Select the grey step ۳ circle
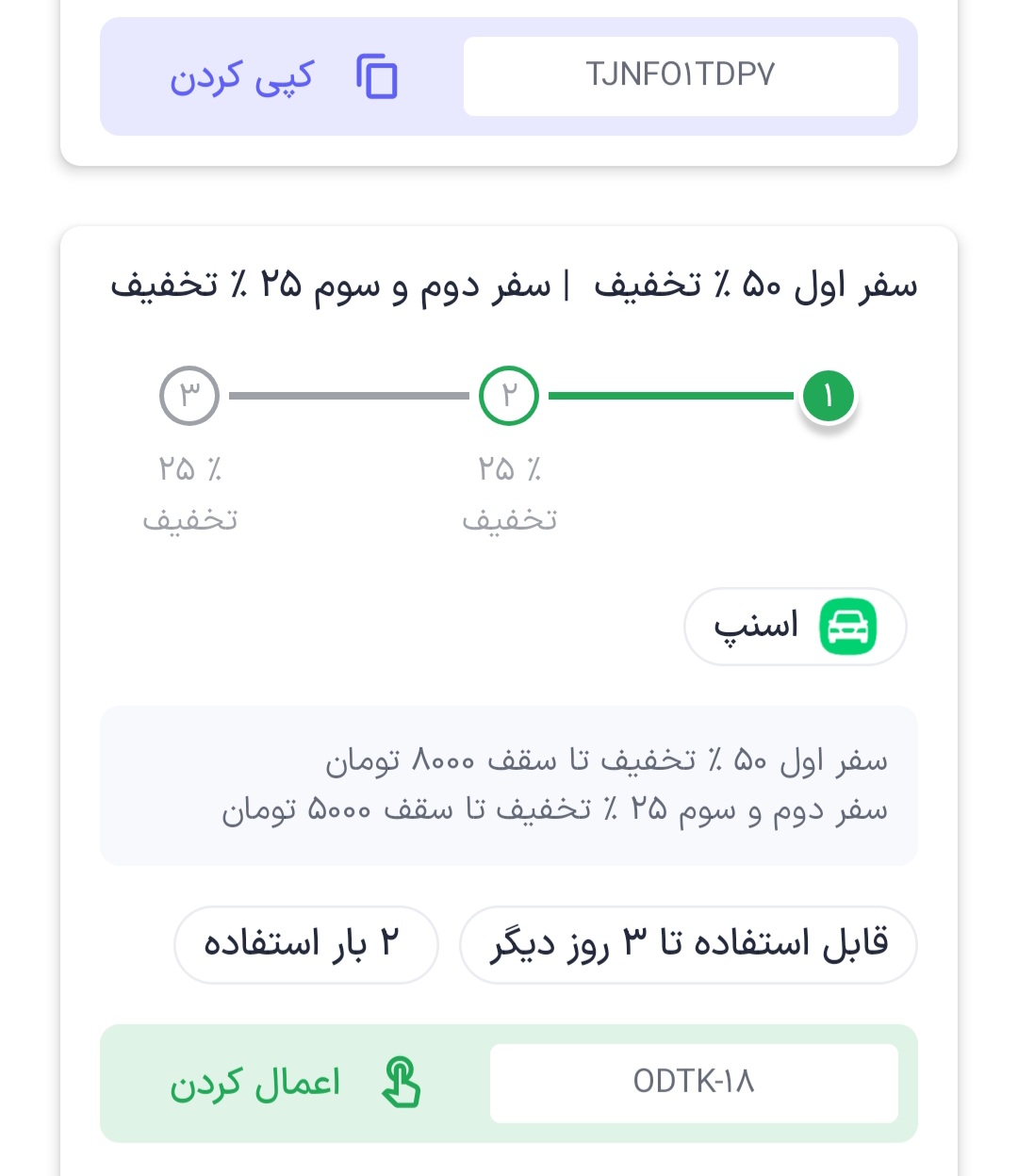Image resolution: width=1018 pixels, height=1176 pixels. pos(189,396)
